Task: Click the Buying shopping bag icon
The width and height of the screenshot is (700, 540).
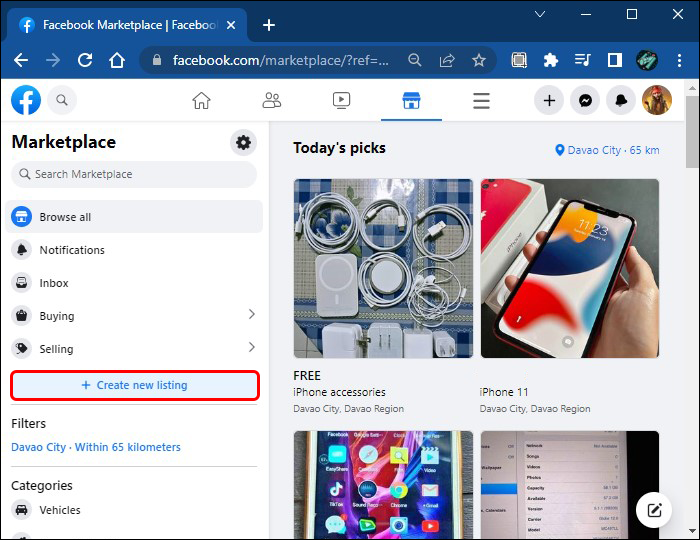Action: click(21, 316)
